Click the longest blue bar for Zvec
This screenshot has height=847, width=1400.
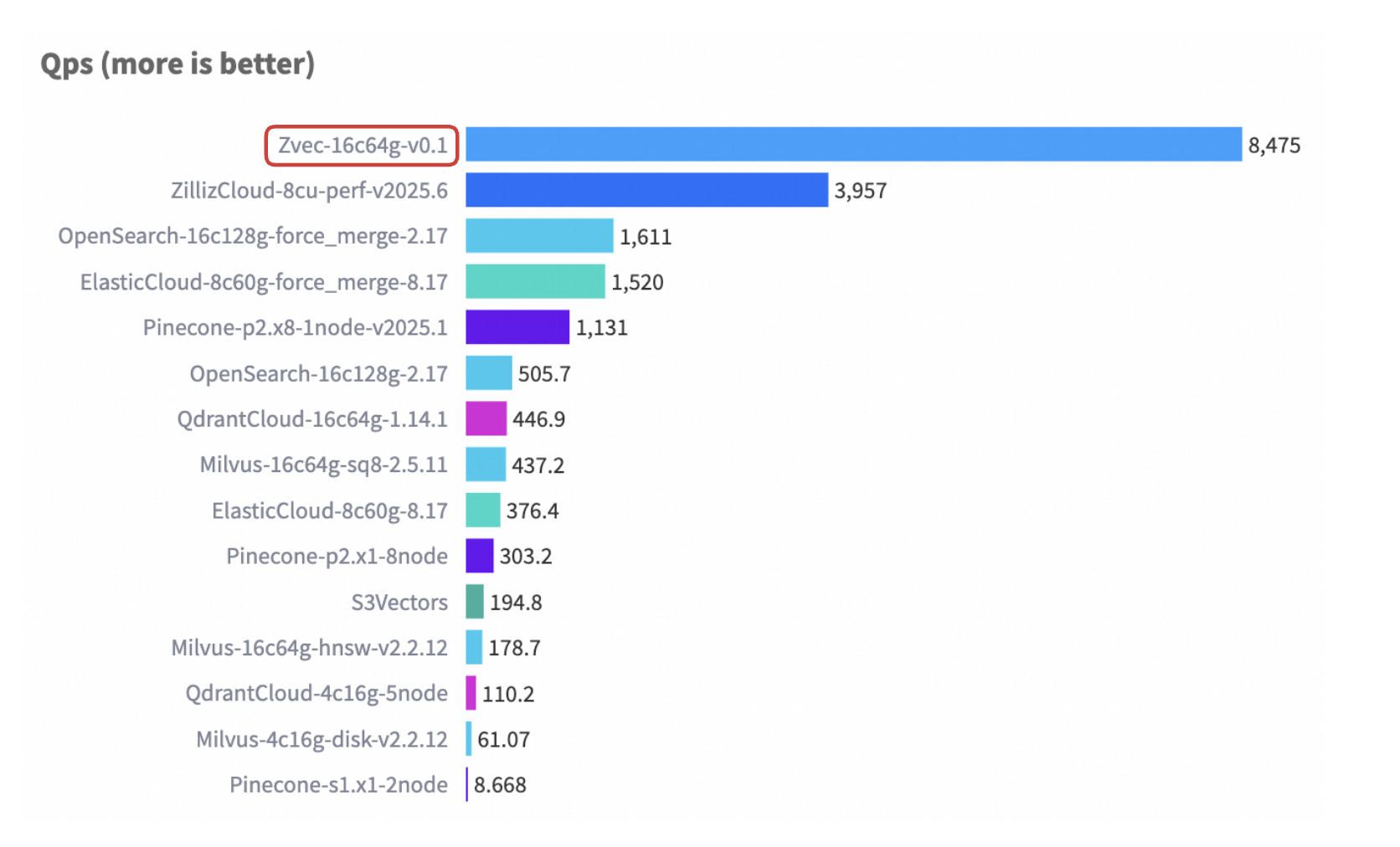point(852,145)
